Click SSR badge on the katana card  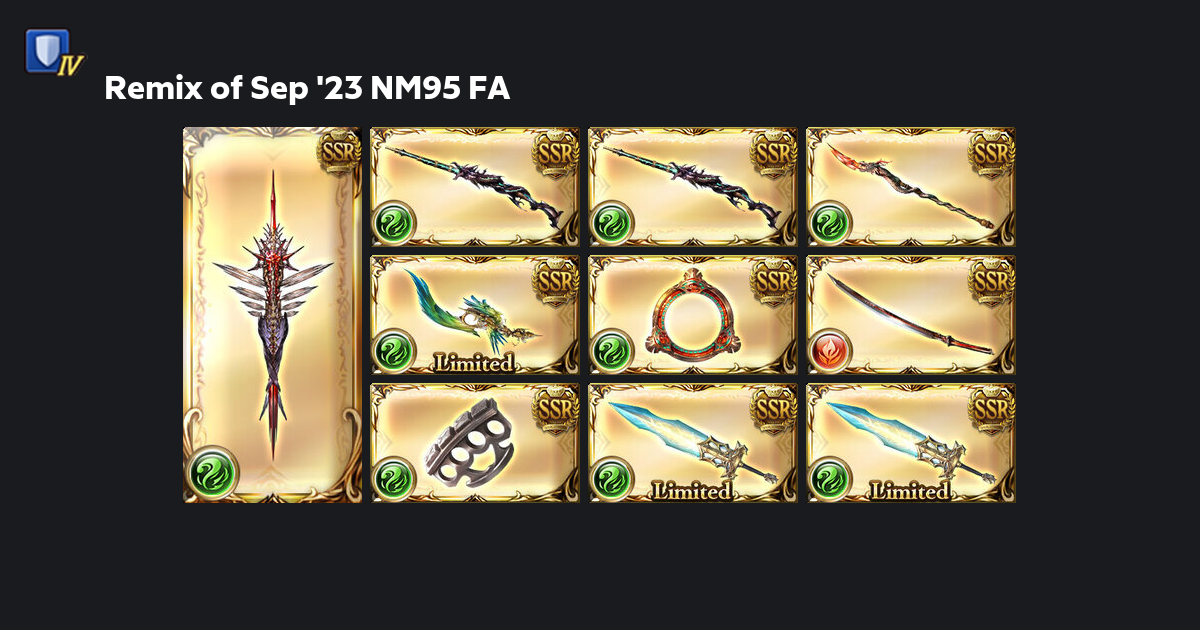point(992,280)
